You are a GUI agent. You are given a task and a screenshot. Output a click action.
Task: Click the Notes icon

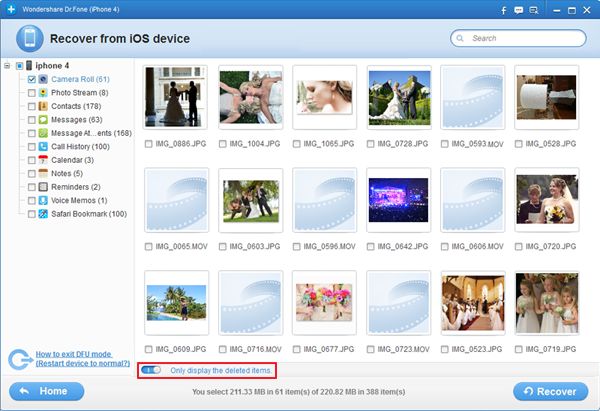pyautogui.click(x=43, y=173)
